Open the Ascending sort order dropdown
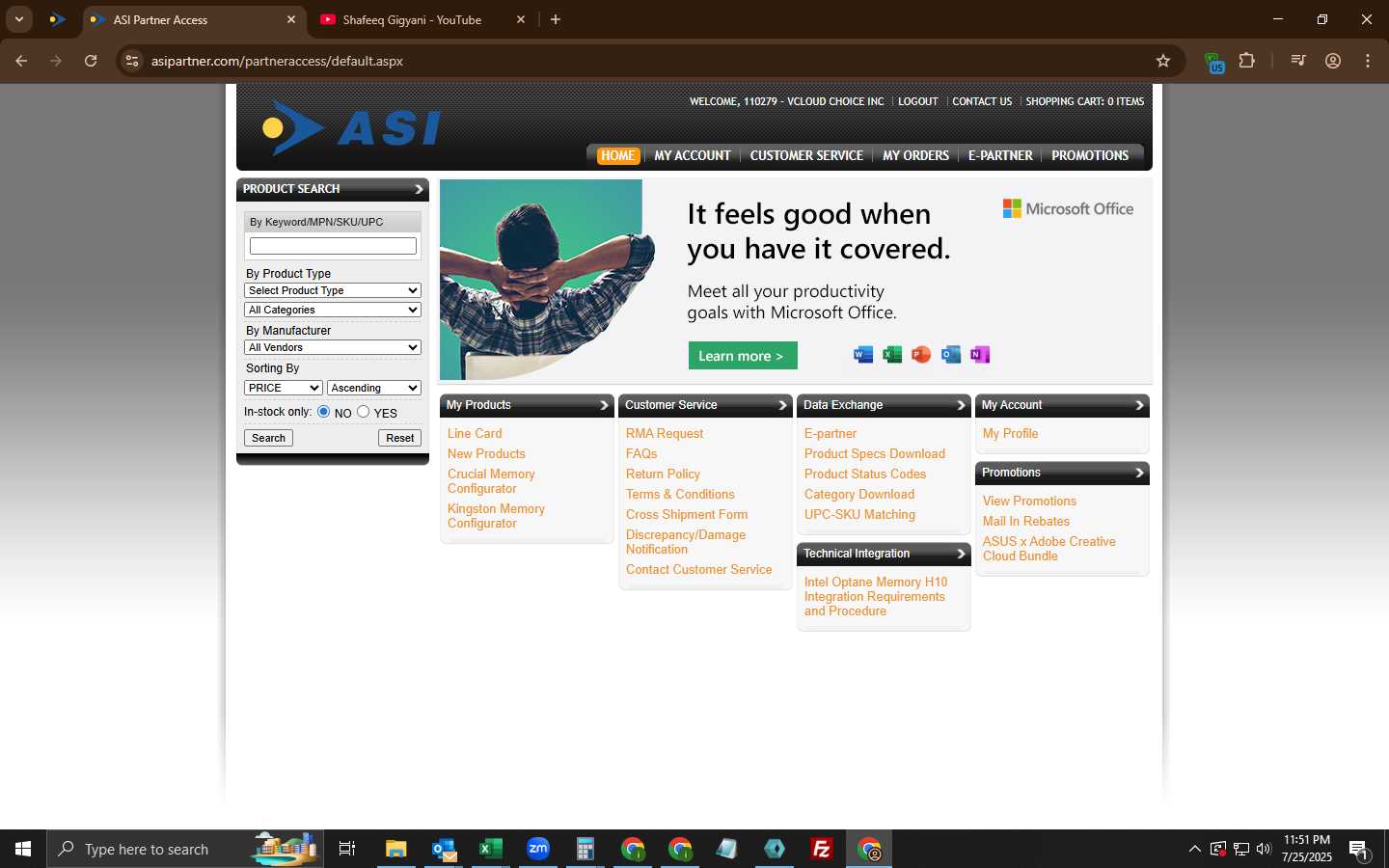Screen dimensions: 1389x868 [x=374, y=388]
